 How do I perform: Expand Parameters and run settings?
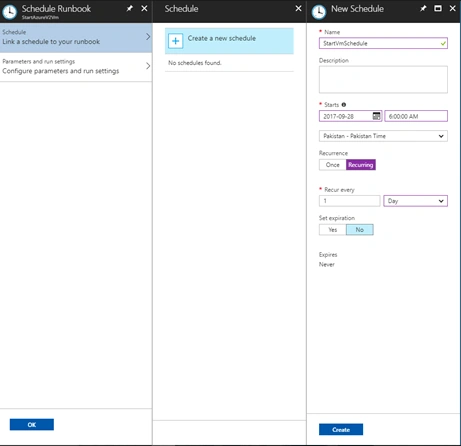76,67
